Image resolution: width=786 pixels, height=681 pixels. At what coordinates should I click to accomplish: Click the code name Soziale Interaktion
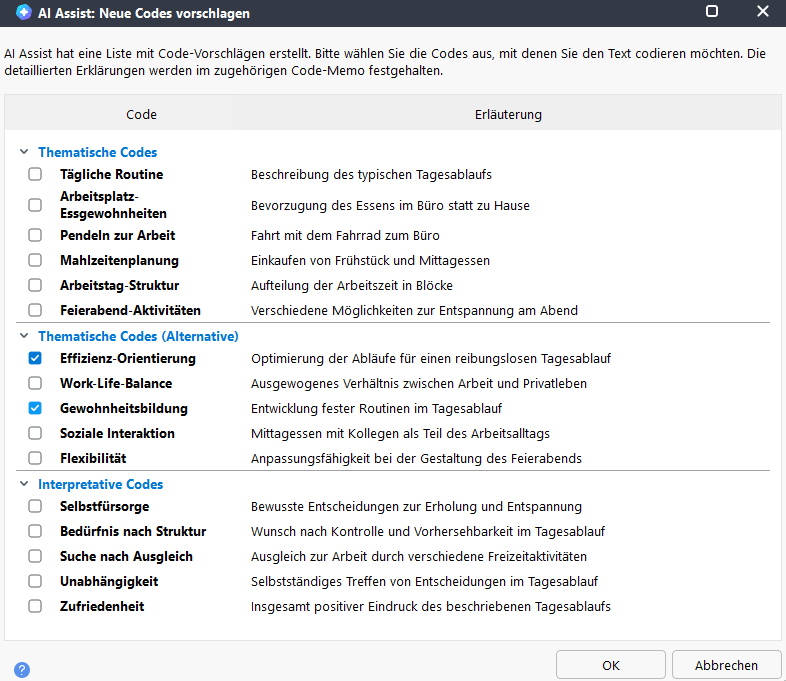coord(117,433)
